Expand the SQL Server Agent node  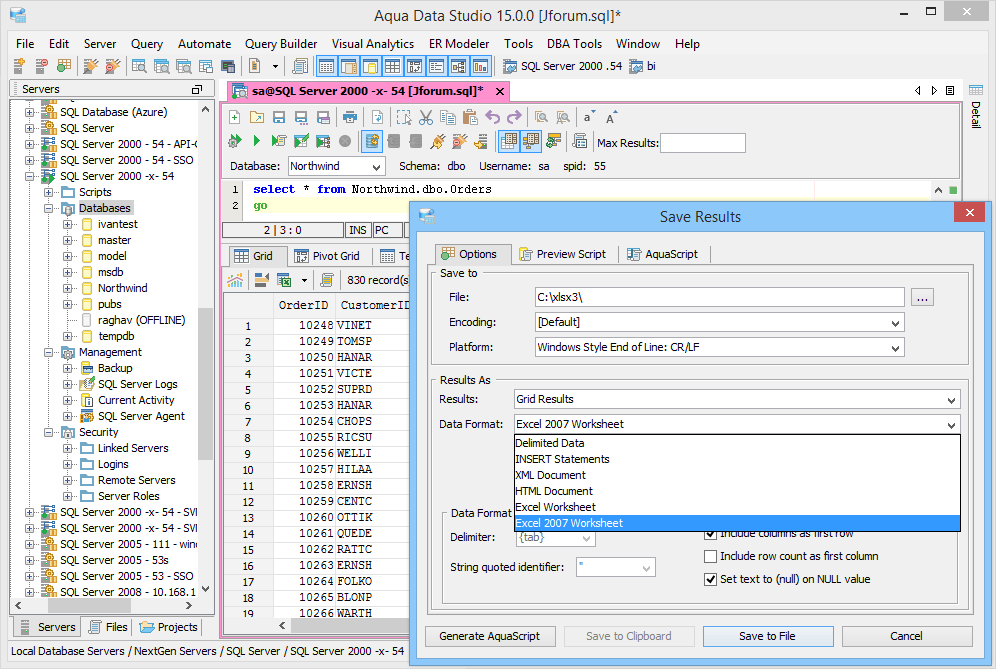click(67, 417)
